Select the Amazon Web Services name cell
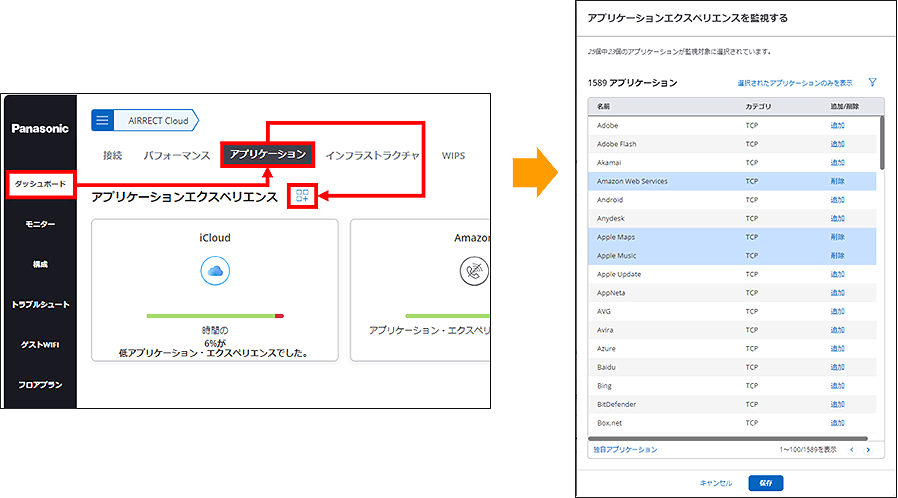Screen dimensions: 898x498 pos(632,181)
